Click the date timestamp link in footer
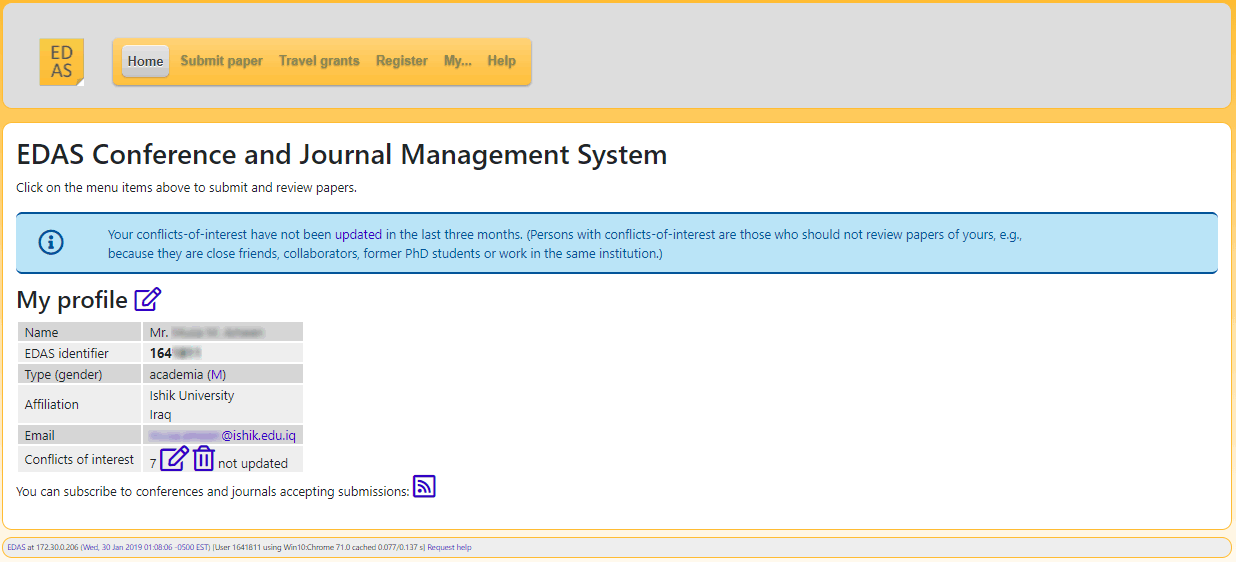This screenshot has width=1236, height=562. pos(145,548)
